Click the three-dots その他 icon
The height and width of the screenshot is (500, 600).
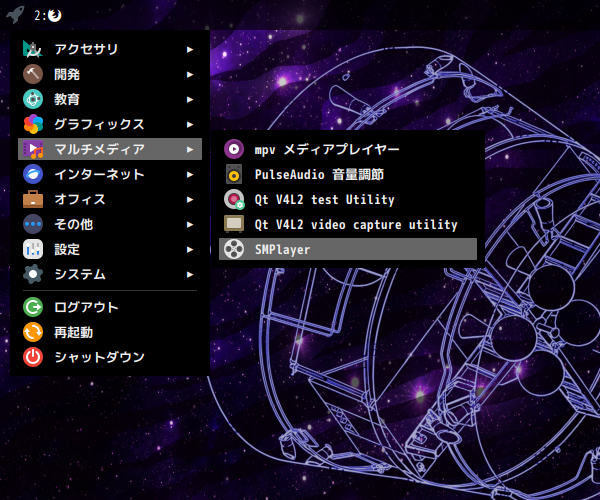[x=33, y=224]
